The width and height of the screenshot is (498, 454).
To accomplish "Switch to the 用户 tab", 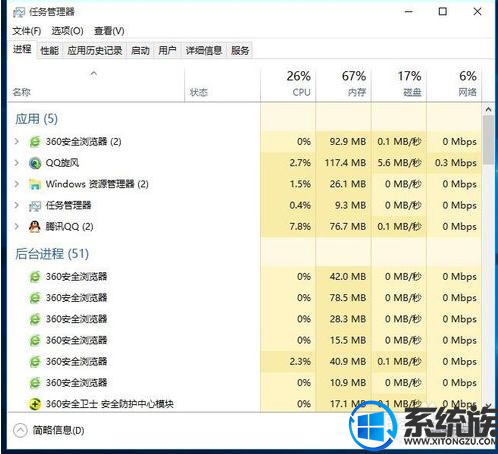I will point(167,51).
